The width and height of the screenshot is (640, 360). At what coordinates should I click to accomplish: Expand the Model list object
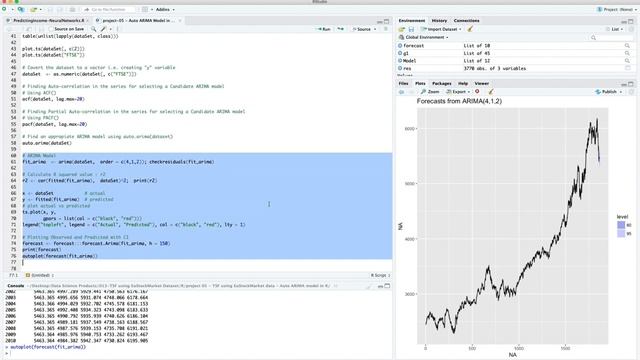point(400,60)
